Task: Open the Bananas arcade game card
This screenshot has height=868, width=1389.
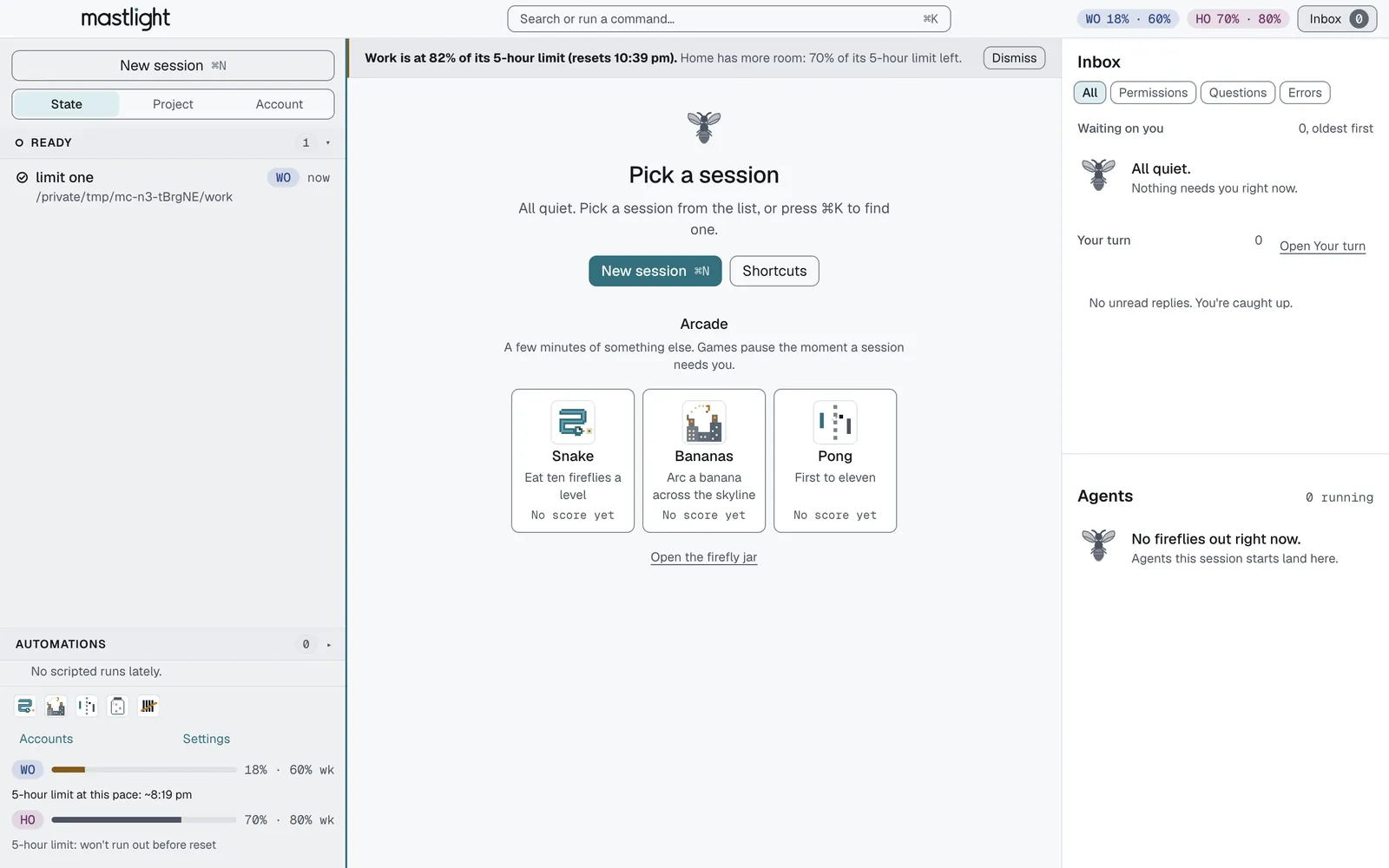Action: coord(704,461)
